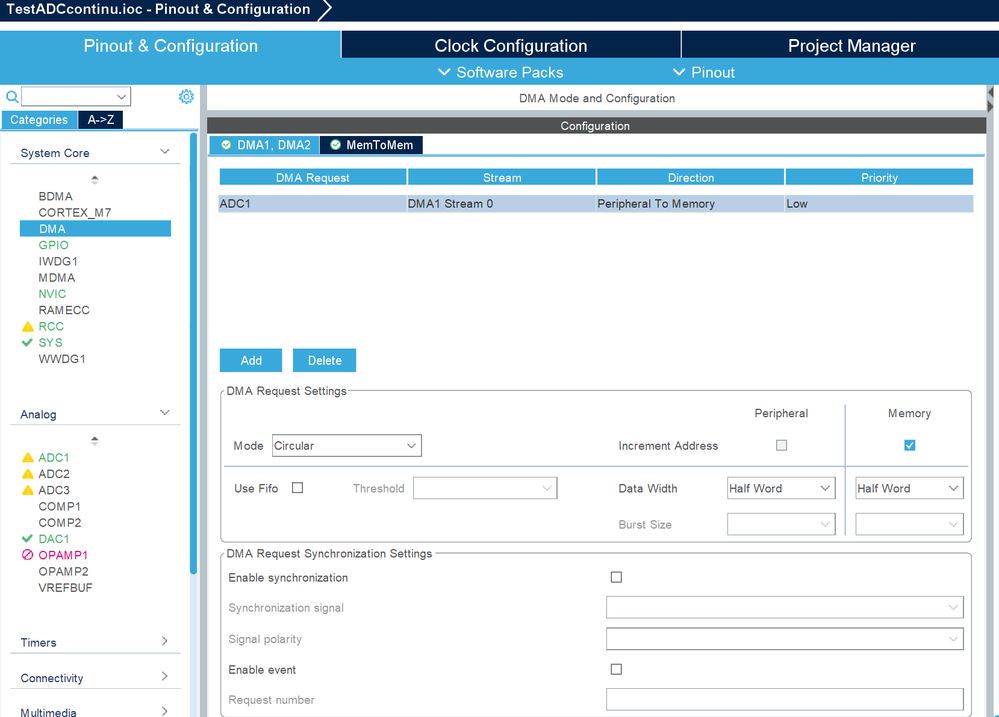
Task: Open the MemToMem tab
Action: click(371, 145)
